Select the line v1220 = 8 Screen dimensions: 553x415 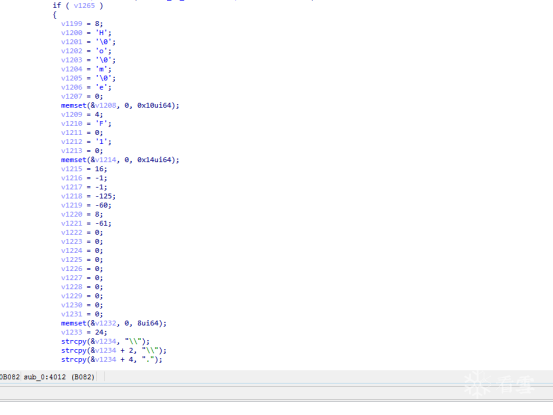(x=82, y=214)
